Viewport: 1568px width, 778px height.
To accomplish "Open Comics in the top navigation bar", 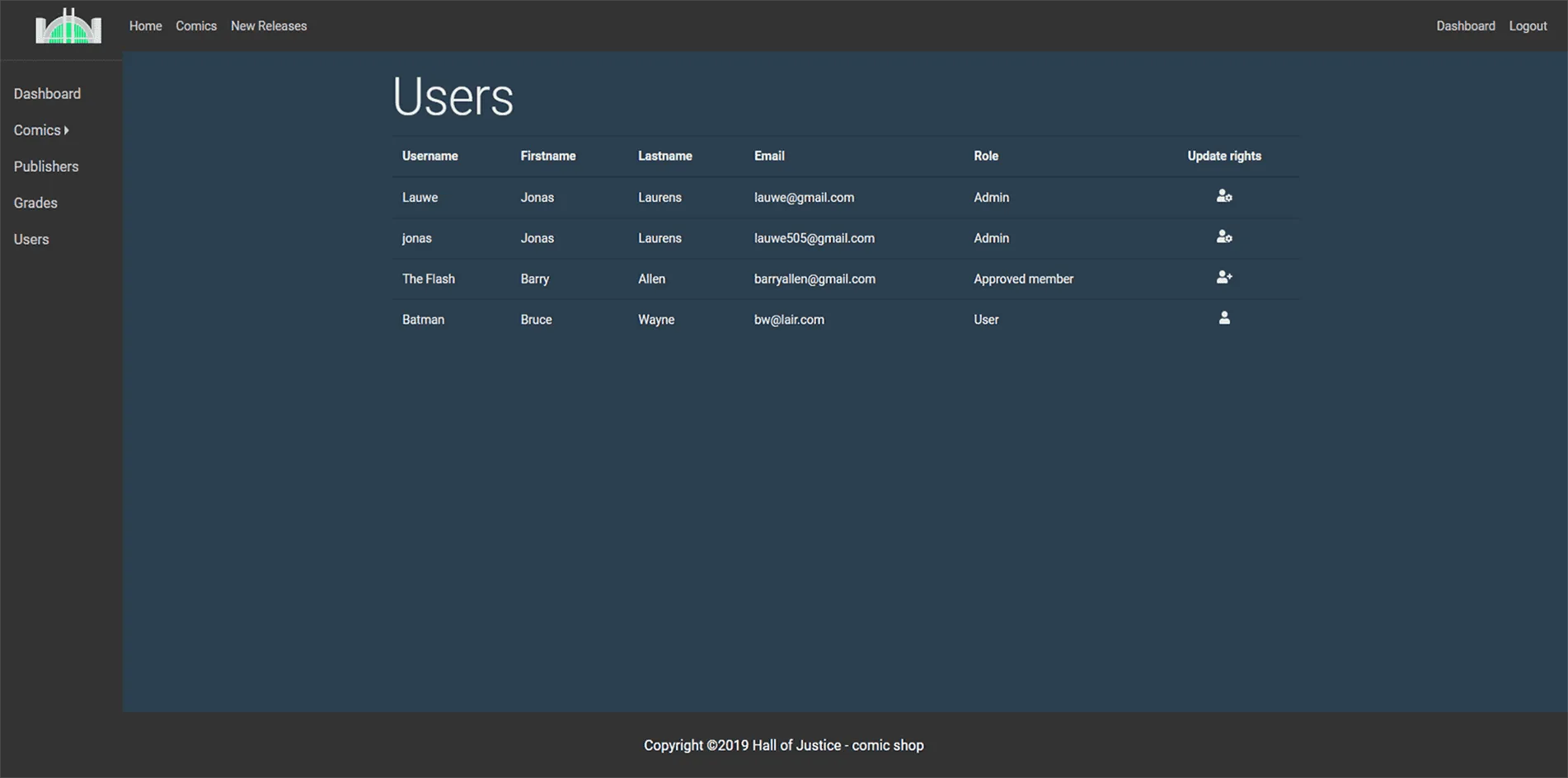I will (196, 26).
